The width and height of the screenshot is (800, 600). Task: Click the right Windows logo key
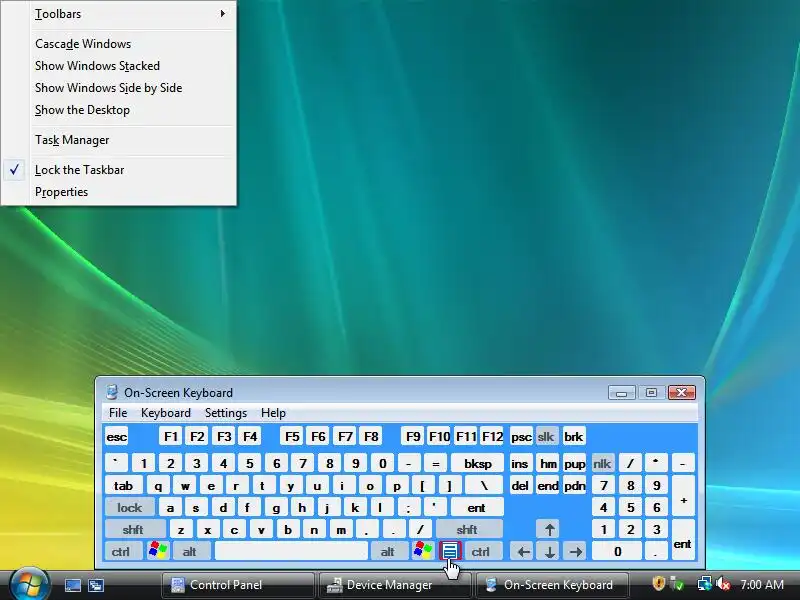[423, 551]
